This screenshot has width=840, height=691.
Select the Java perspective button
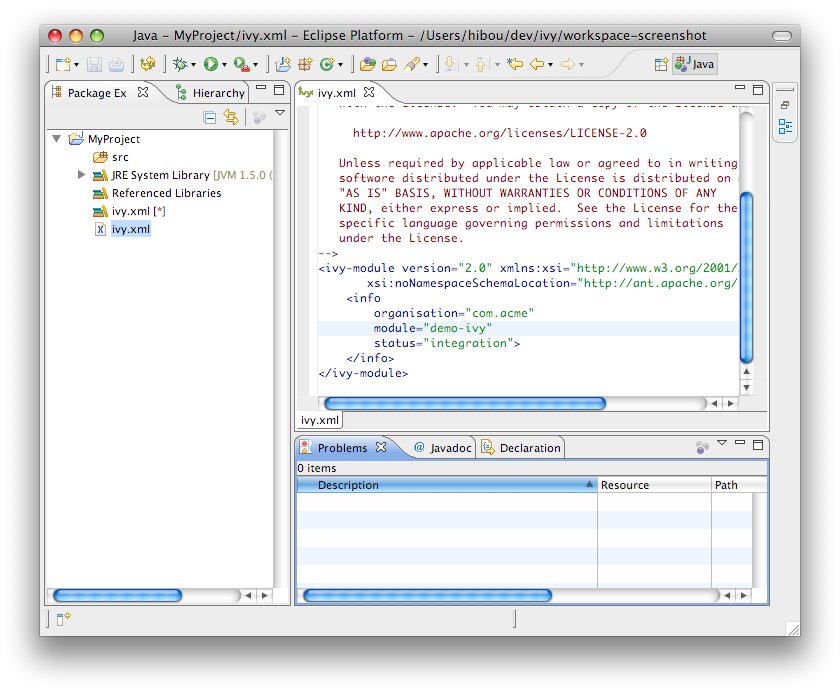695,64
